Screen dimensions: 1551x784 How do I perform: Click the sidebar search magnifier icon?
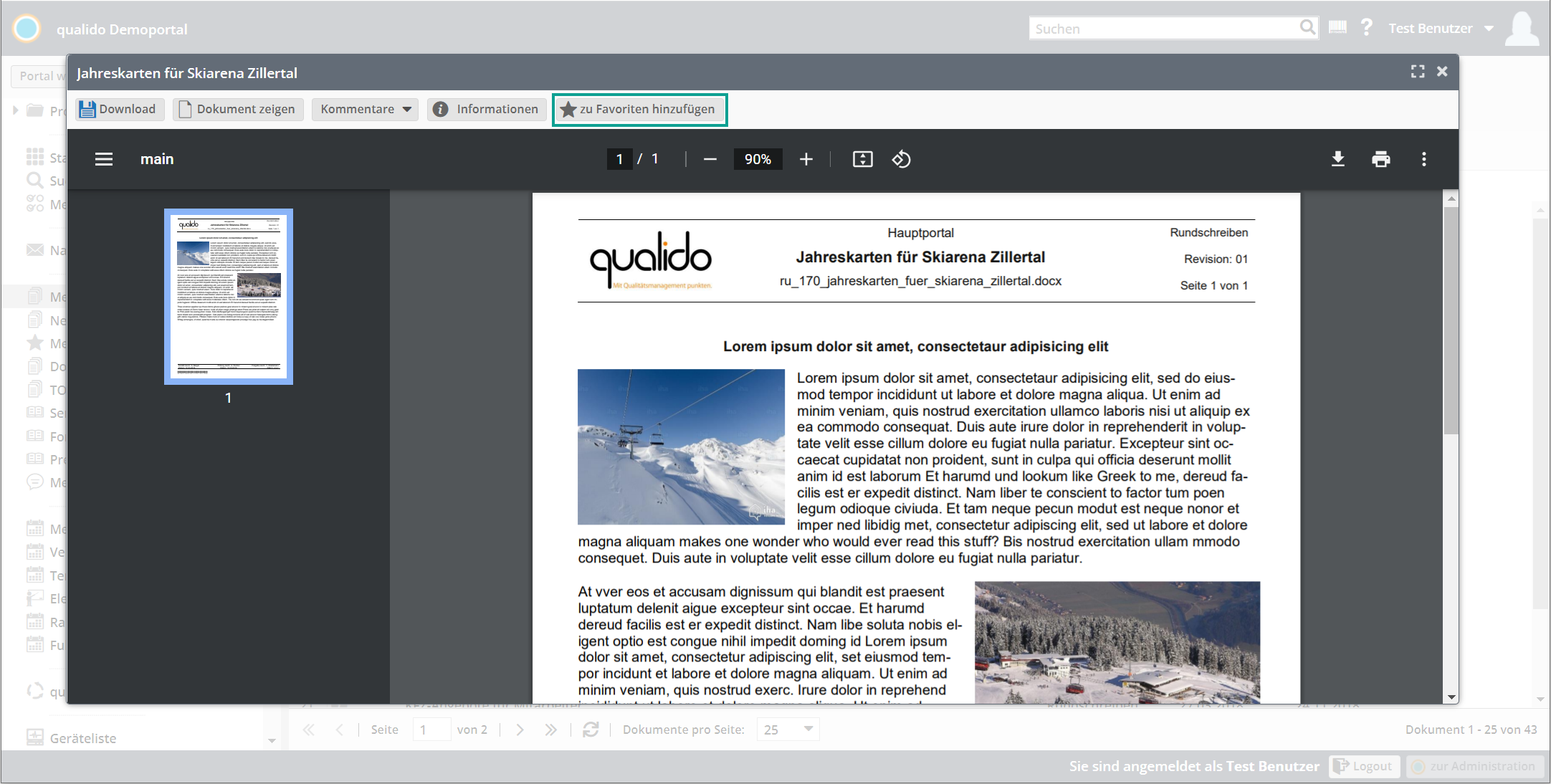(34, 181)
